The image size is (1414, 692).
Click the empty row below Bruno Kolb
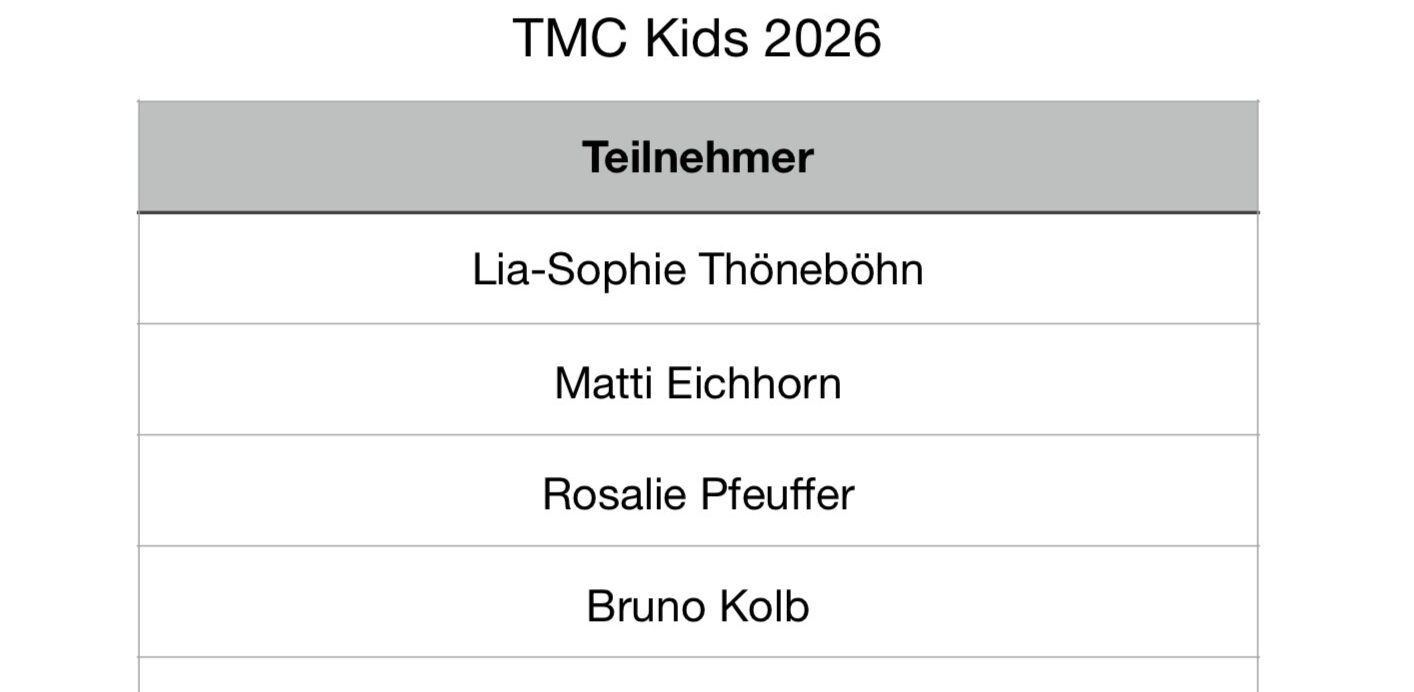(x=698, y=675)
